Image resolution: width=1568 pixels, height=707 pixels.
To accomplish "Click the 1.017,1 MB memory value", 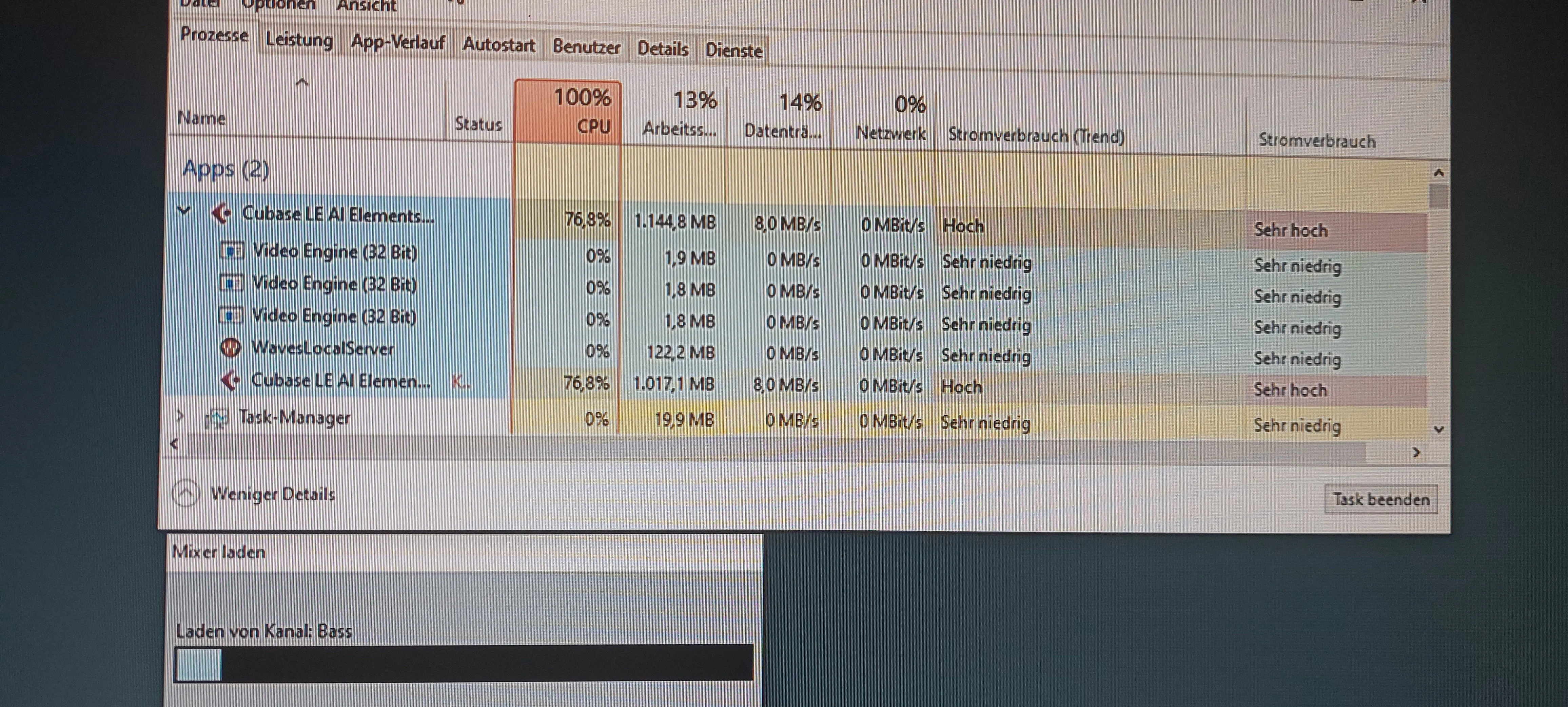I will click(x=673, y=384).
